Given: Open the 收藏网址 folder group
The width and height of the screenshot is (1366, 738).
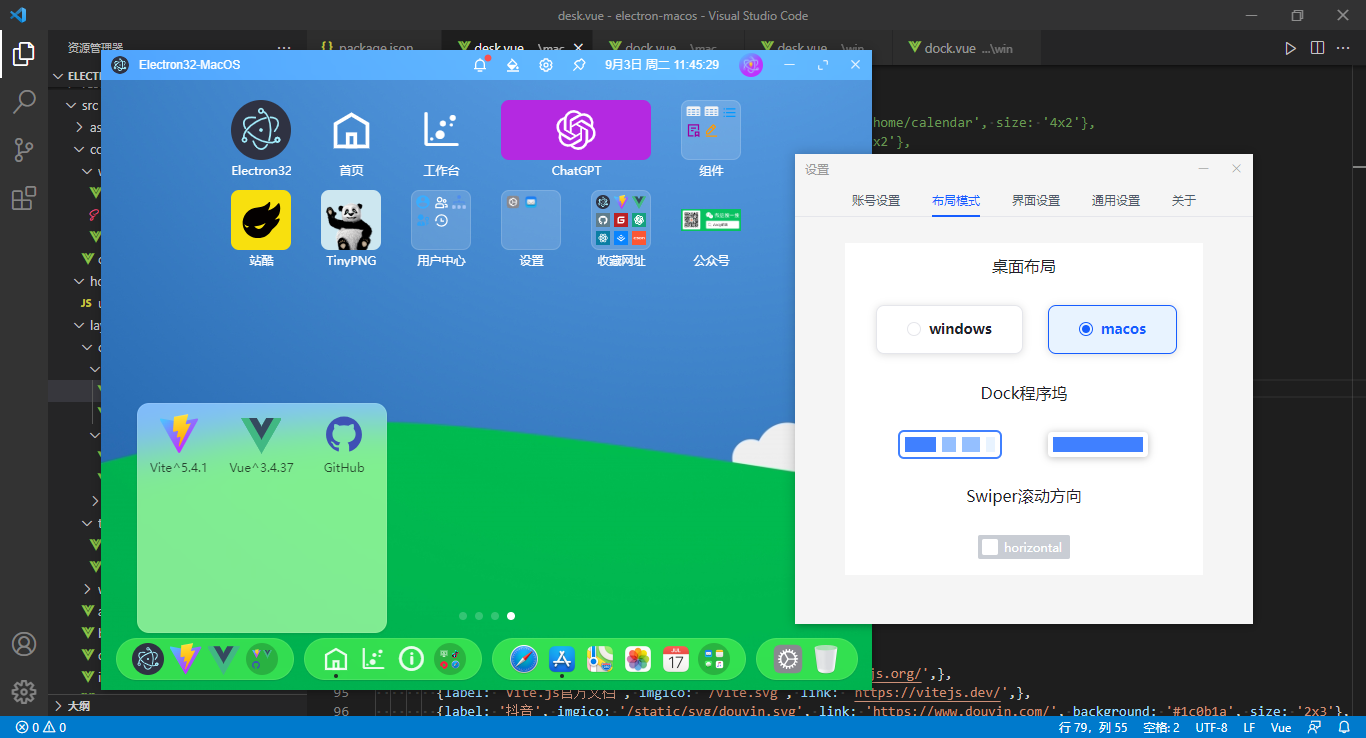Looking at the screenshot, I should (620, 220).
